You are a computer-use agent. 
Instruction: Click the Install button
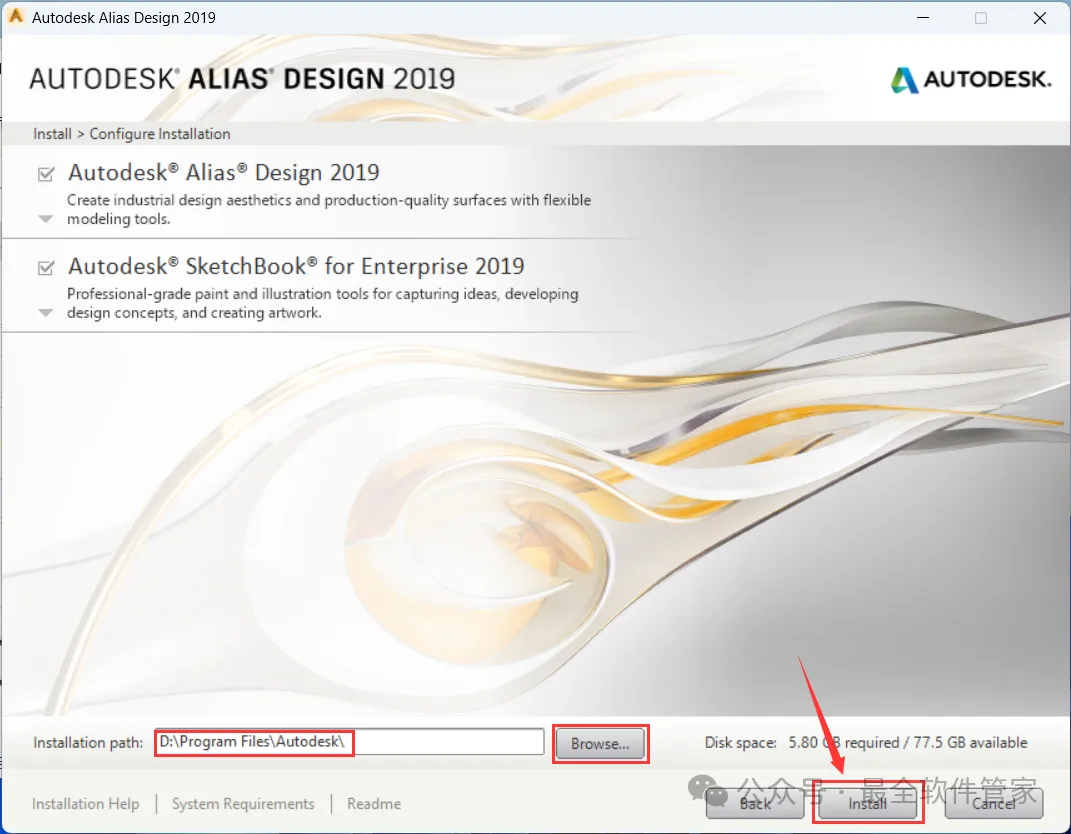click(867, 803)
